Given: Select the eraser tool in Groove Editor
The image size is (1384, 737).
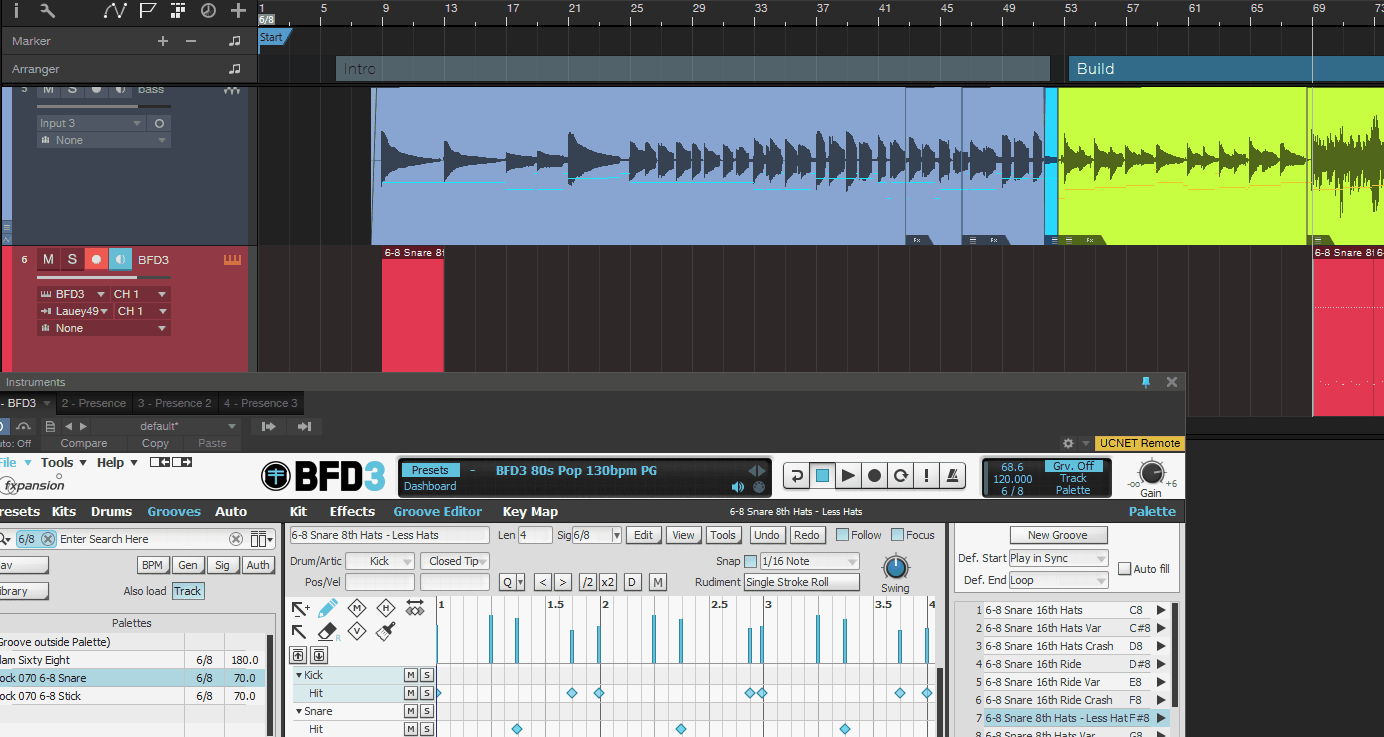Looking at the screenshot, I should coord(327,632).
